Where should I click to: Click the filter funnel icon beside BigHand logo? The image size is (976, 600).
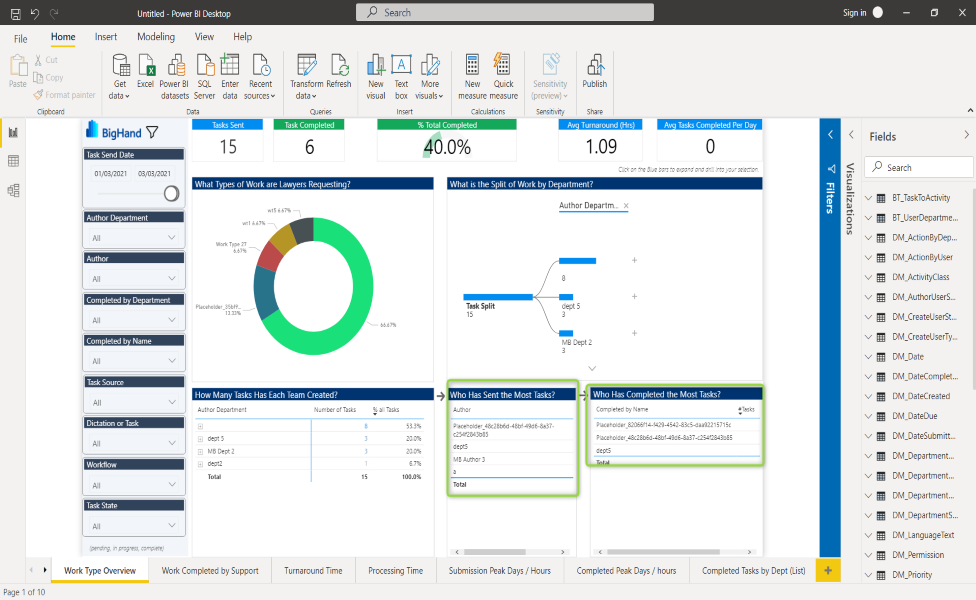(152, 132)
